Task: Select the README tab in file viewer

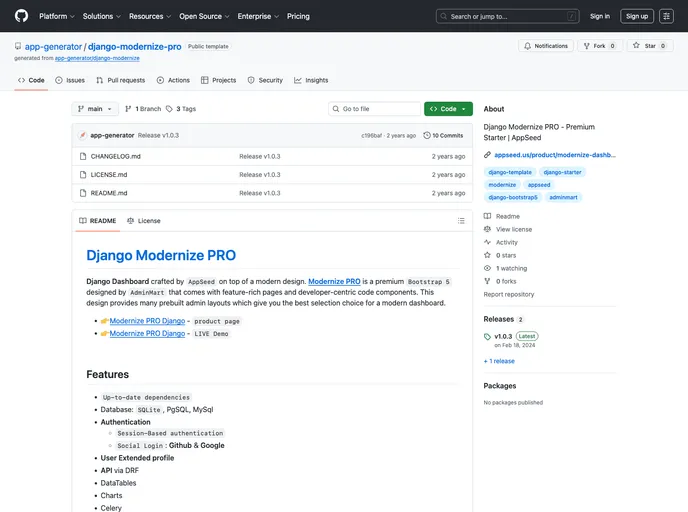Action: tap(97, 221)
